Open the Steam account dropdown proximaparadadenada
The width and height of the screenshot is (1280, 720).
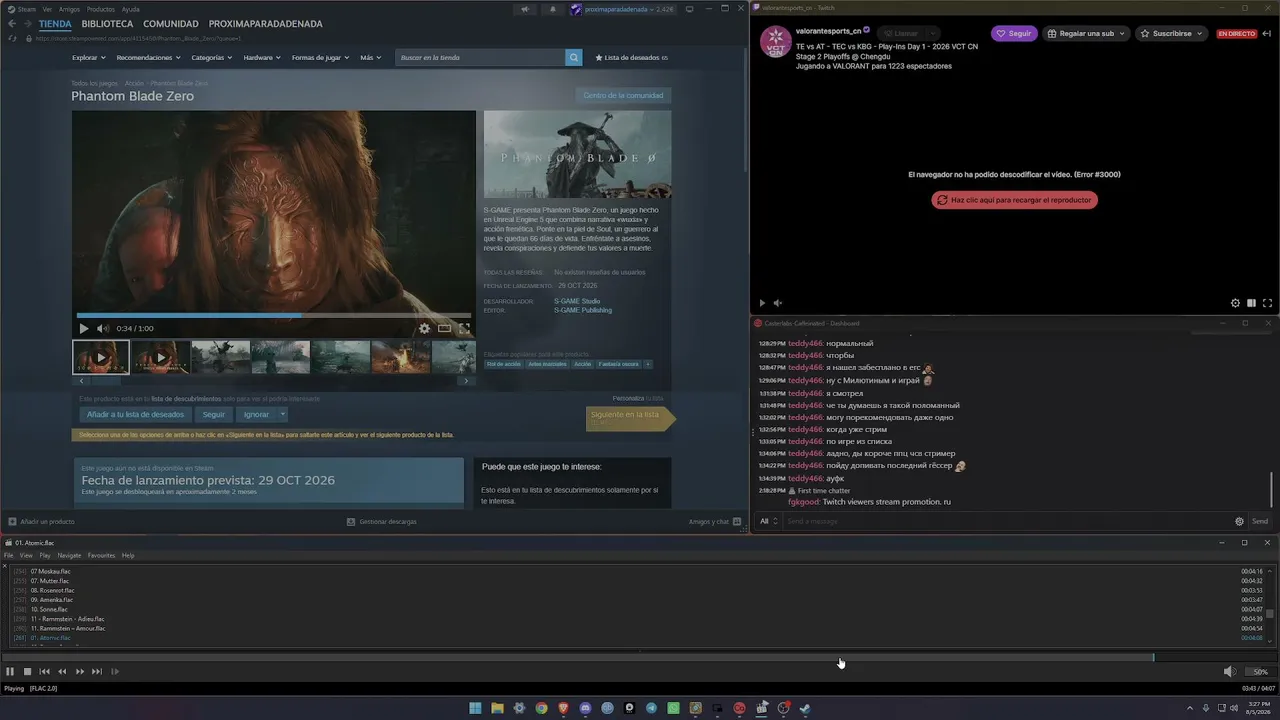(625, 9)
